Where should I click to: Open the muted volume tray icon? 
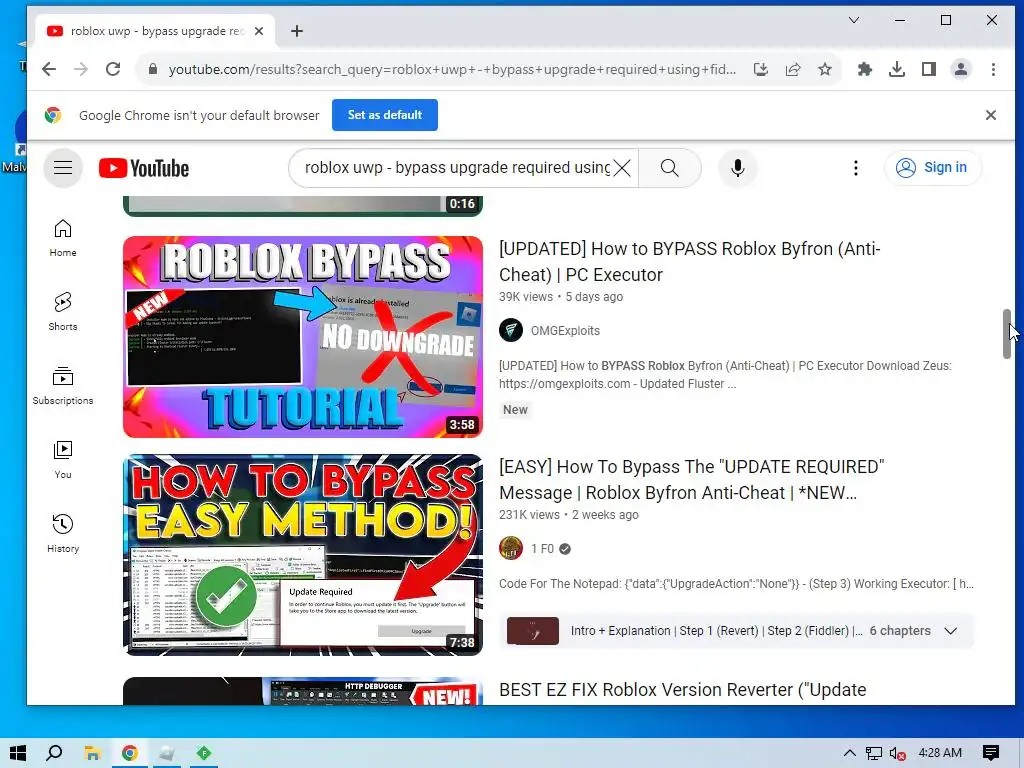tap(897, 753)
